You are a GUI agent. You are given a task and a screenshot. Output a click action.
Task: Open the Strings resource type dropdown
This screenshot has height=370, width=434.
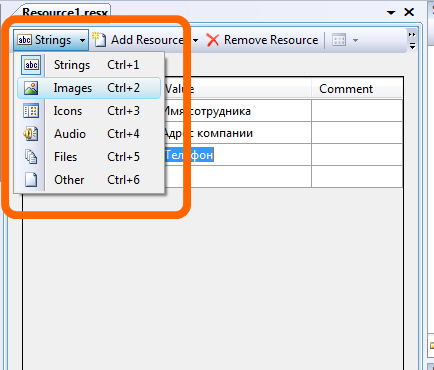click(x=51, y=40)
